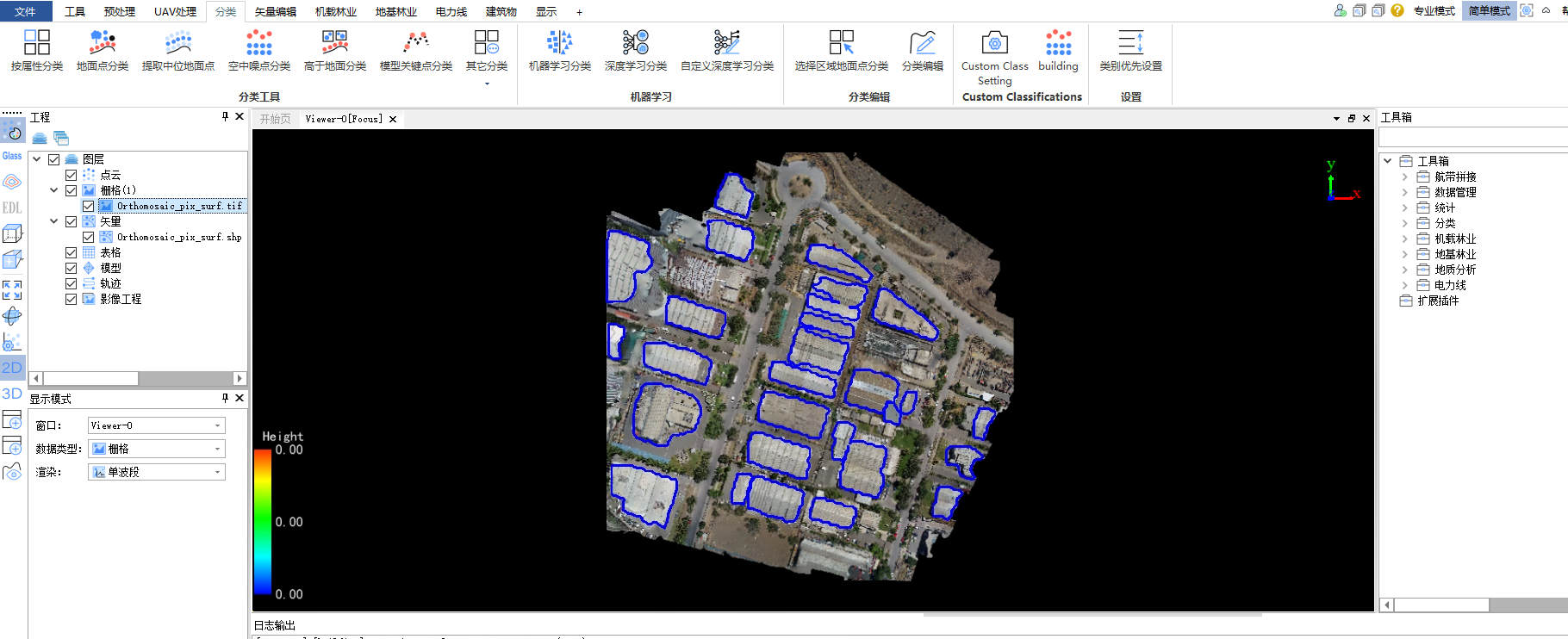Hide the Orthomosaic_pix_surf.tif layer

click(89, 206)
